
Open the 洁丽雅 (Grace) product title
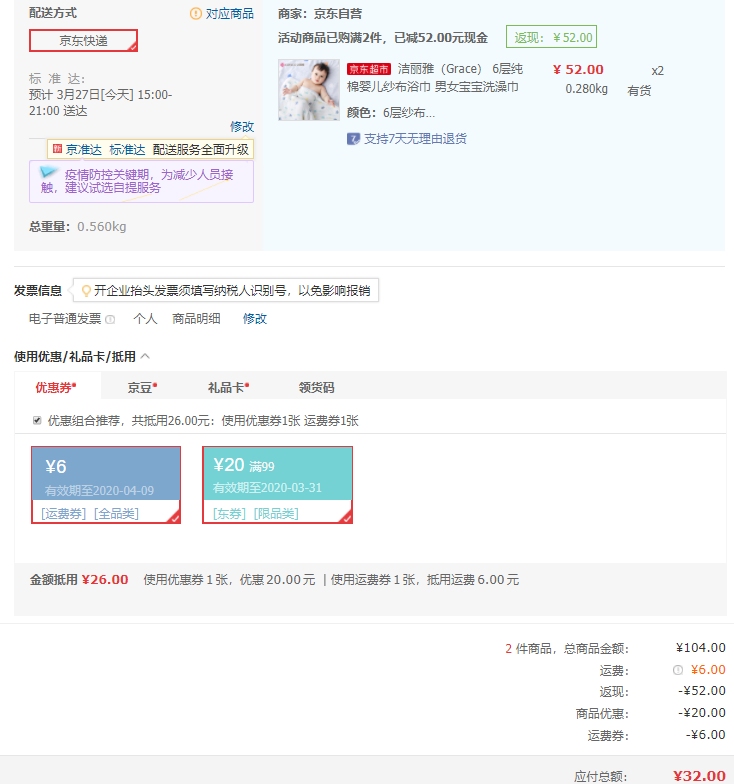(434, 78)
